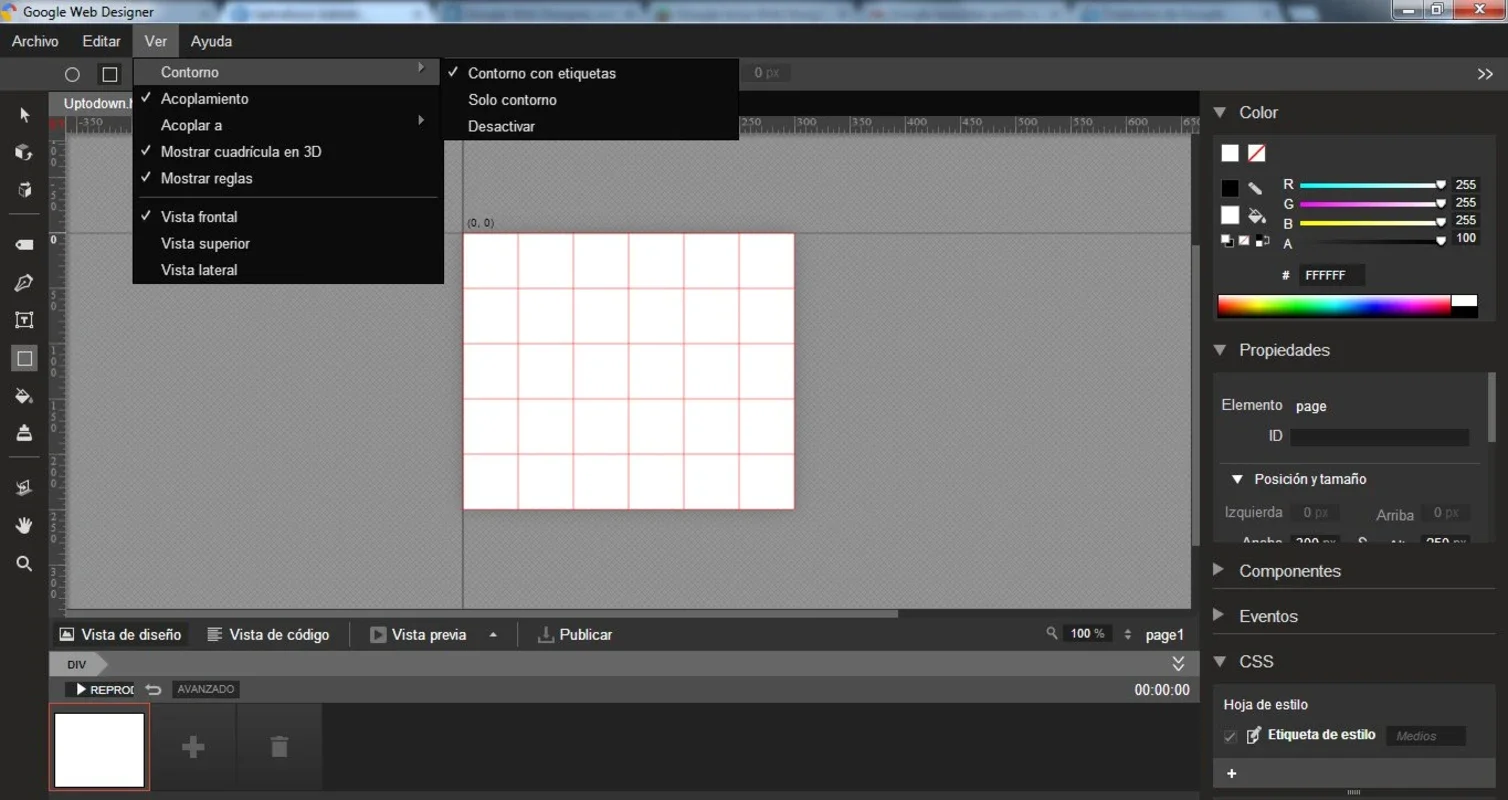Click the fill bucket icon in Color panel

tap(1257, 215)
